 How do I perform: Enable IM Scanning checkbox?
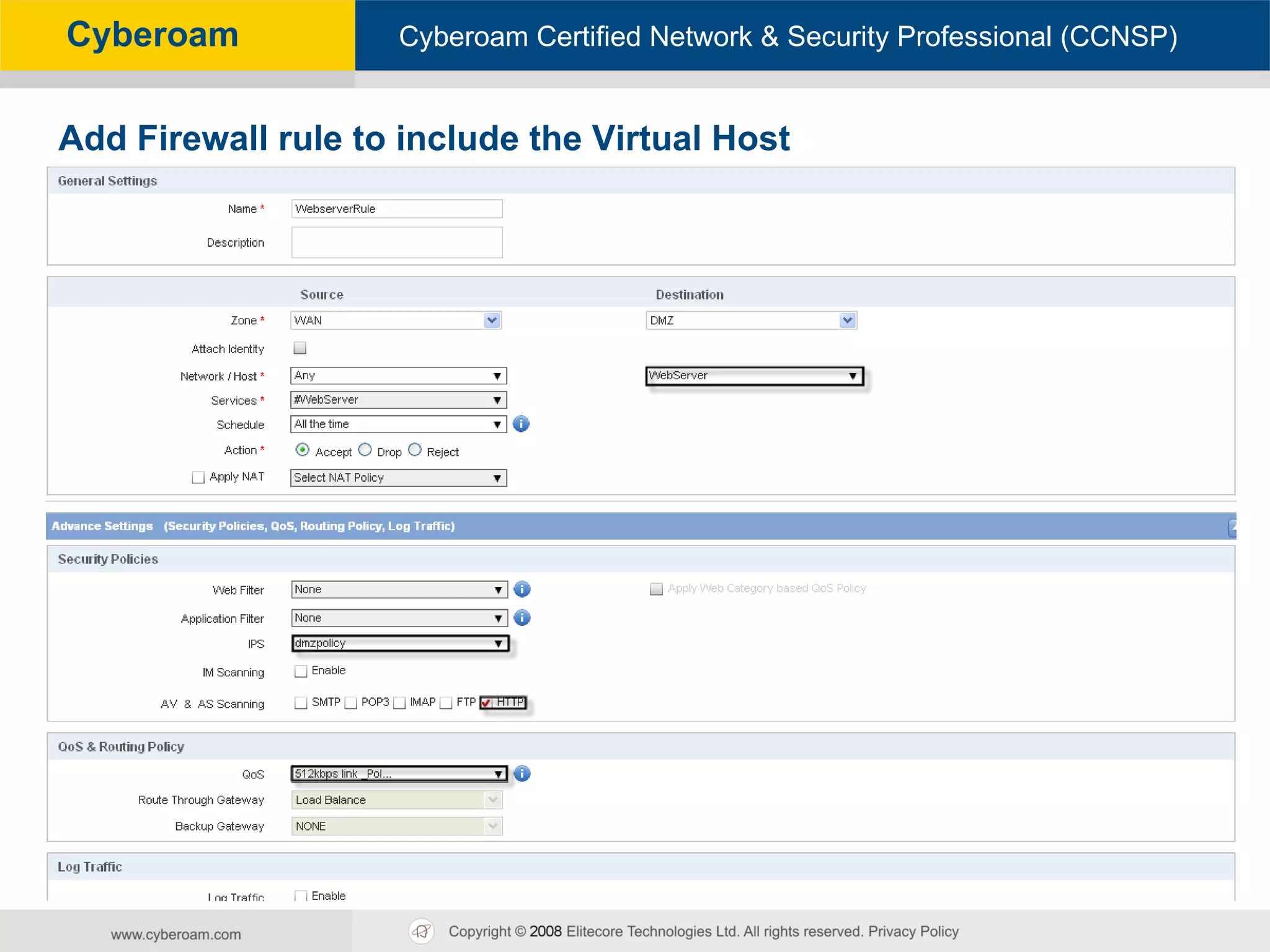tap(301, 671)
